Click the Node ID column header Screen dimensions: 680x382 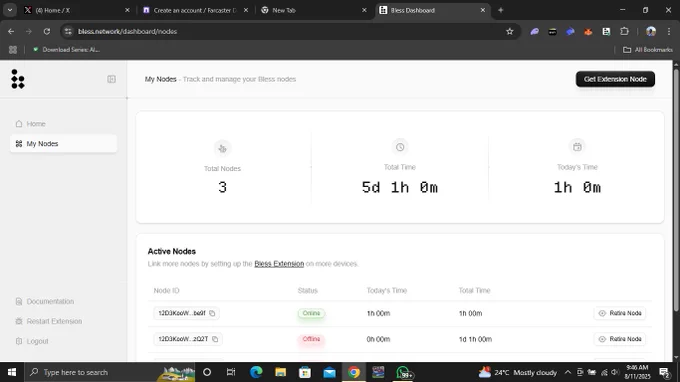point(167,291)
